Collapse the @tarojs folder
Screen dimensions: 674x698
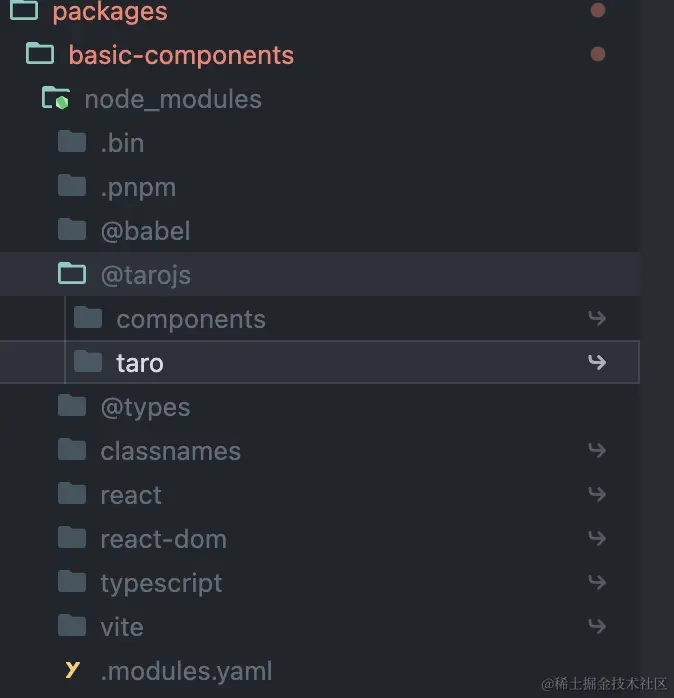pos(145,275)
